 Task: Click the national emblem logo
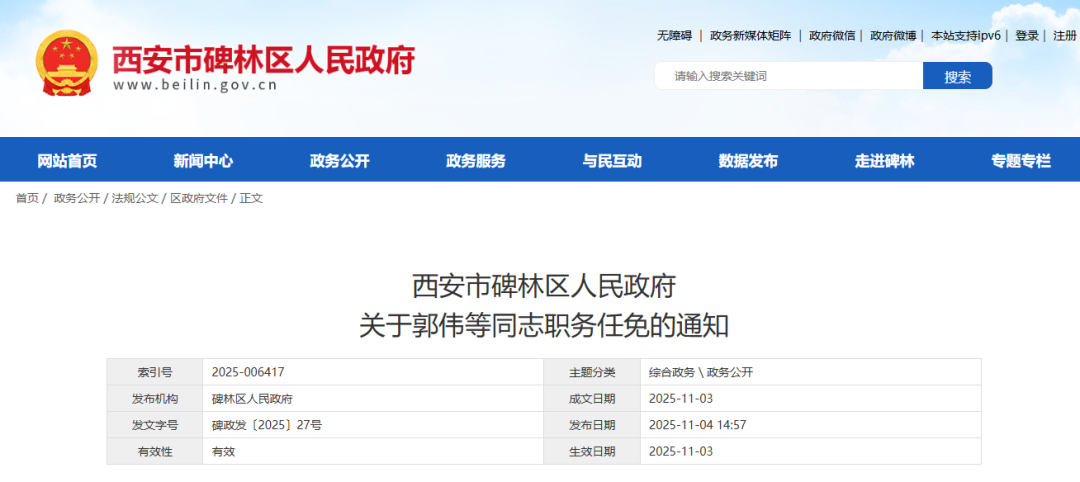coord(67,62)
